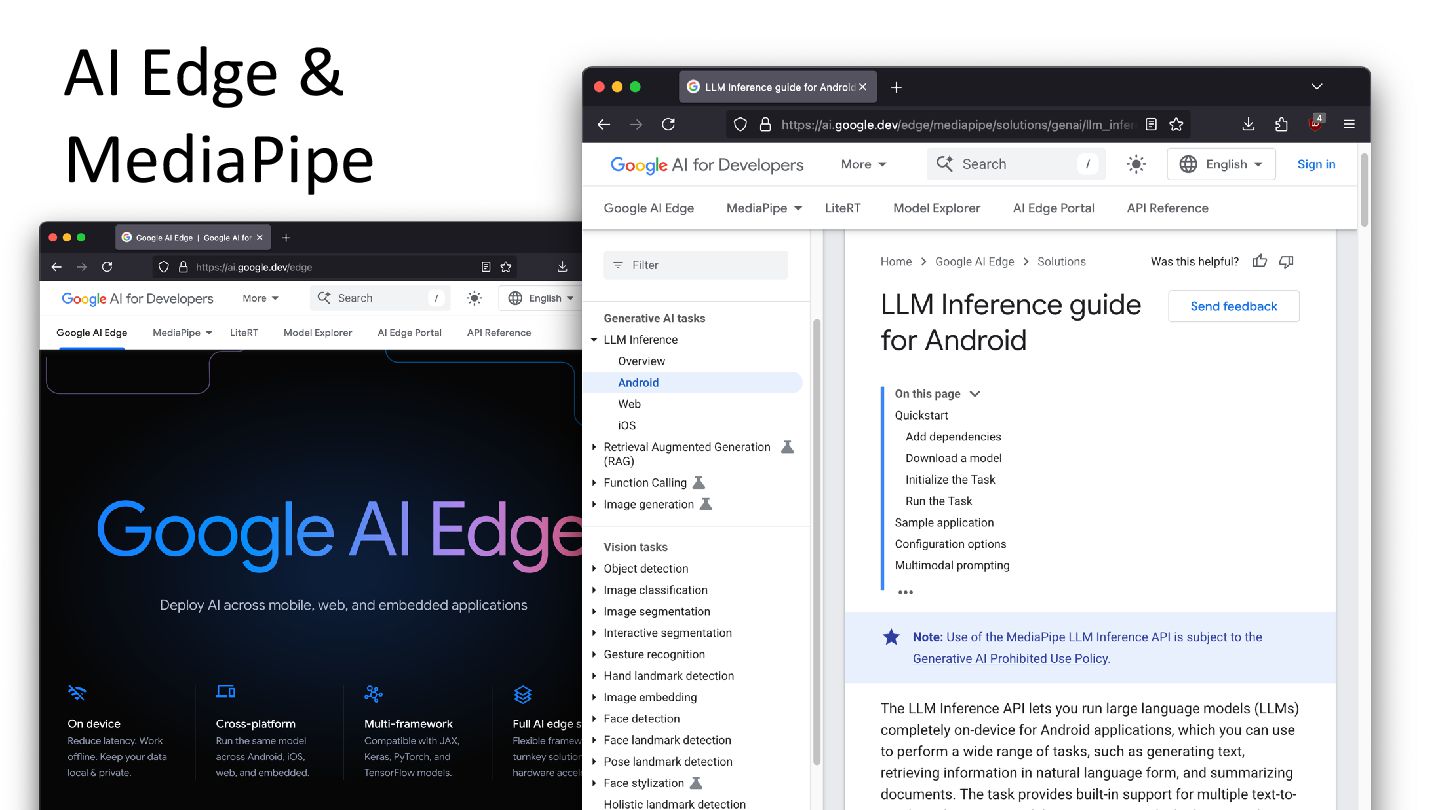Screen dimensions: 1440x810
Task: Jump to the Quickstart section link
Action: point(921,415)
